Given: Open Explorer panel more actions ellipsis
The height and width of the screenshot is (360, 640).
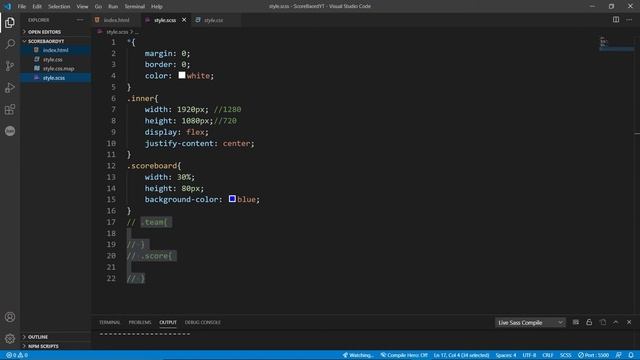Looking at the screenshot, I should point(80,20).
